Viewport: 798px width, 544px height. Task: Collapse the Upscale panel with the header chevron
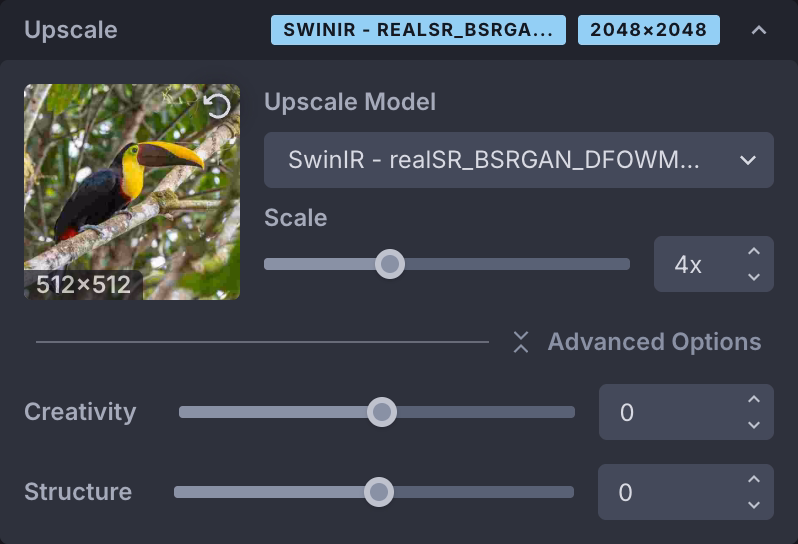click(x=758, y=30)
